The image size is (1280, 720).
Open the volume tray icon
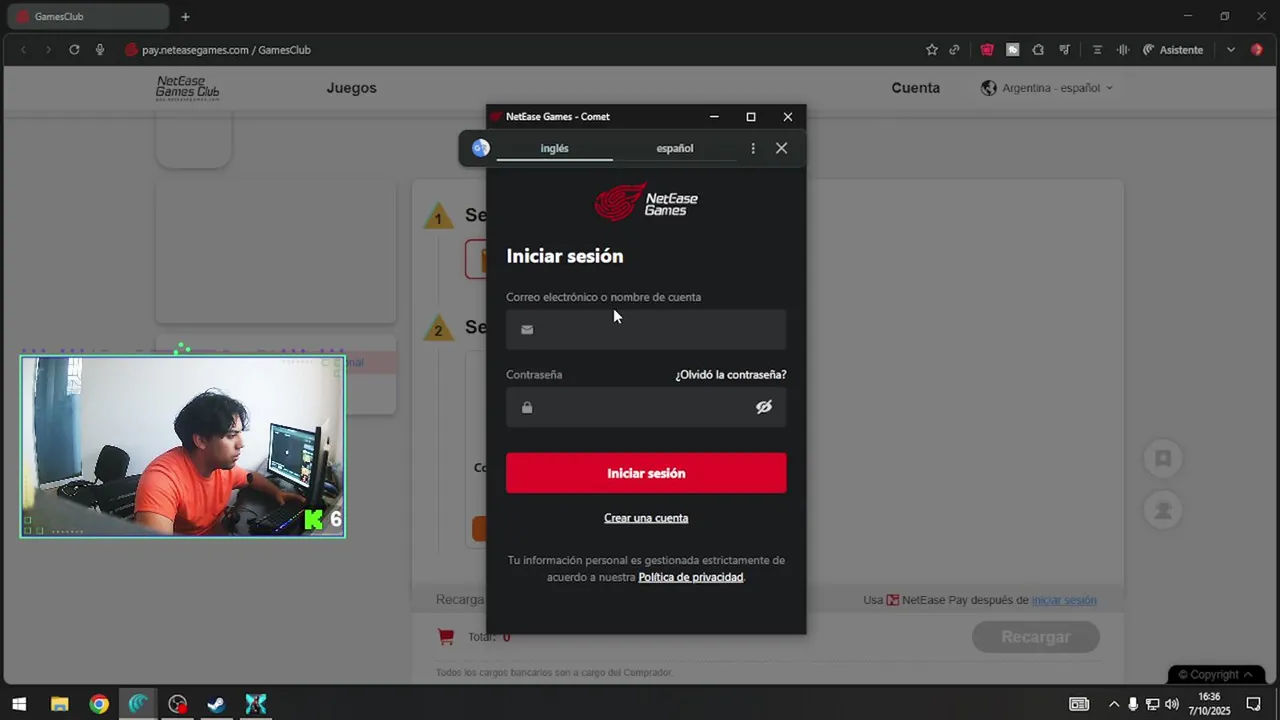pos(1172,704)
